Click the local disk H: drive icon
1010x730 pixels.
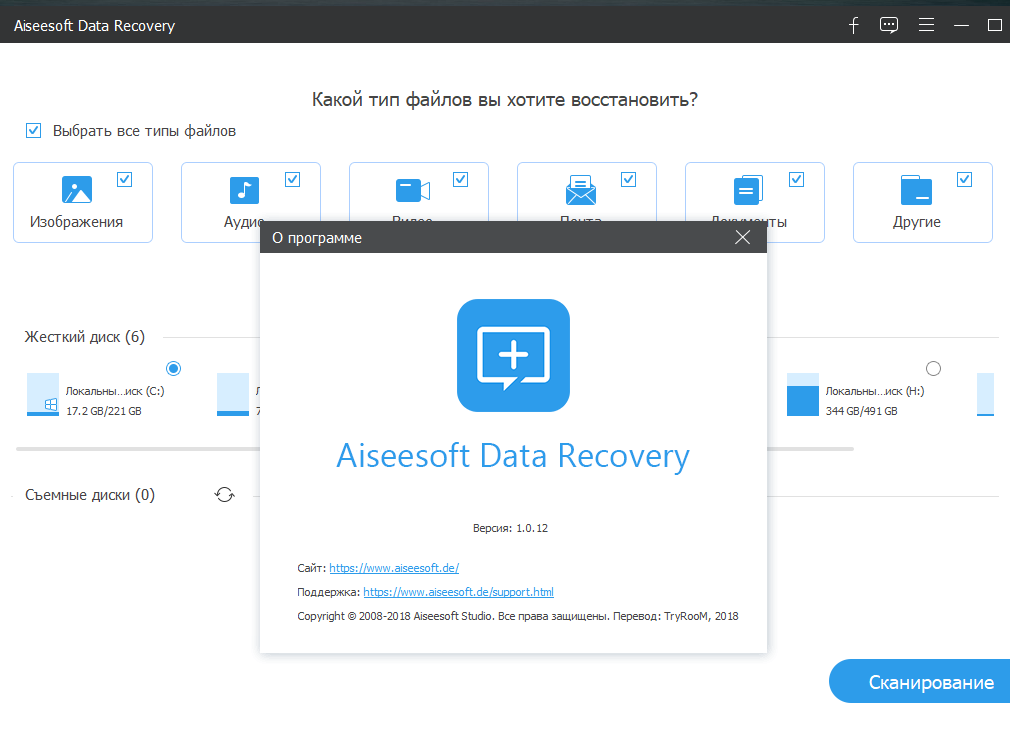803,394
